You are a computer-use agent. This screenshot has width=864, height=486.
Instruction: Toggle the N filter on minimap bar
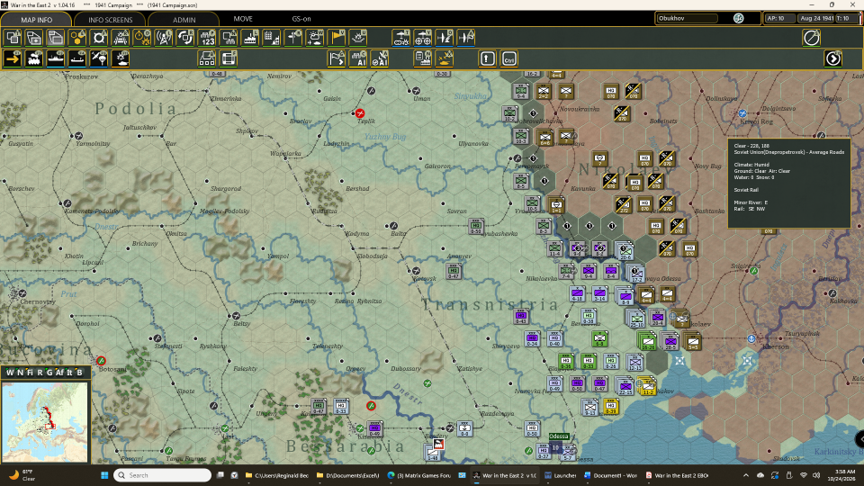[20, 372]
